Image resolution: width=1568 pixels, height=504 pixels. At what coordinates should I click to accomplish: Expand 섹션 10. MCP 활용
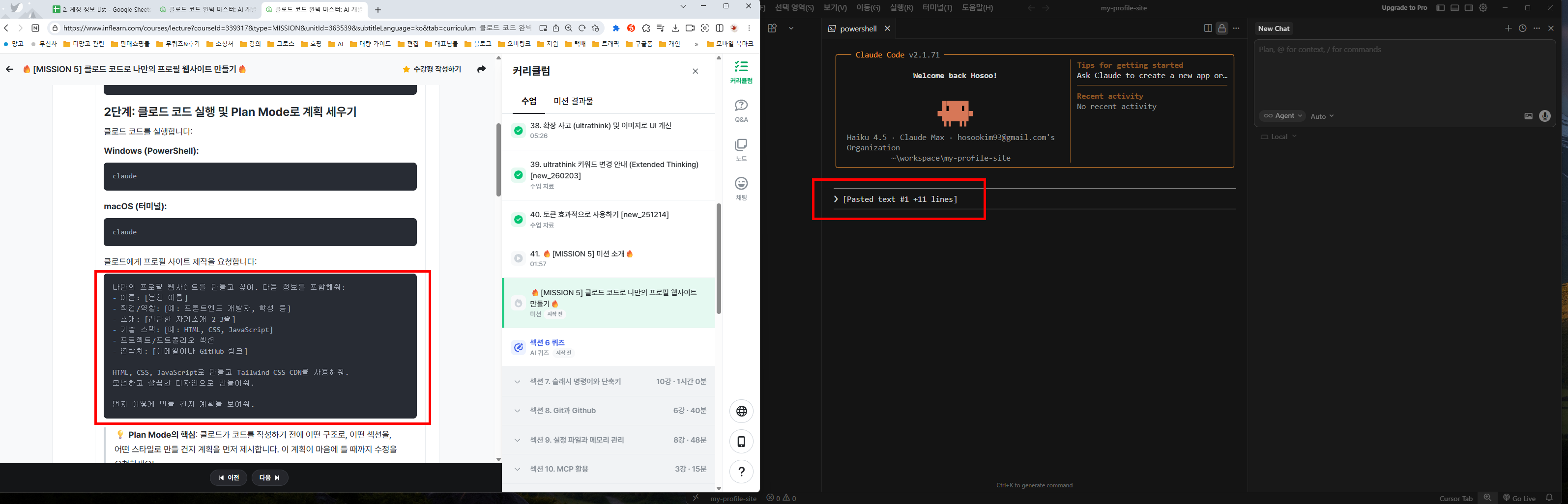click(608, 469)
